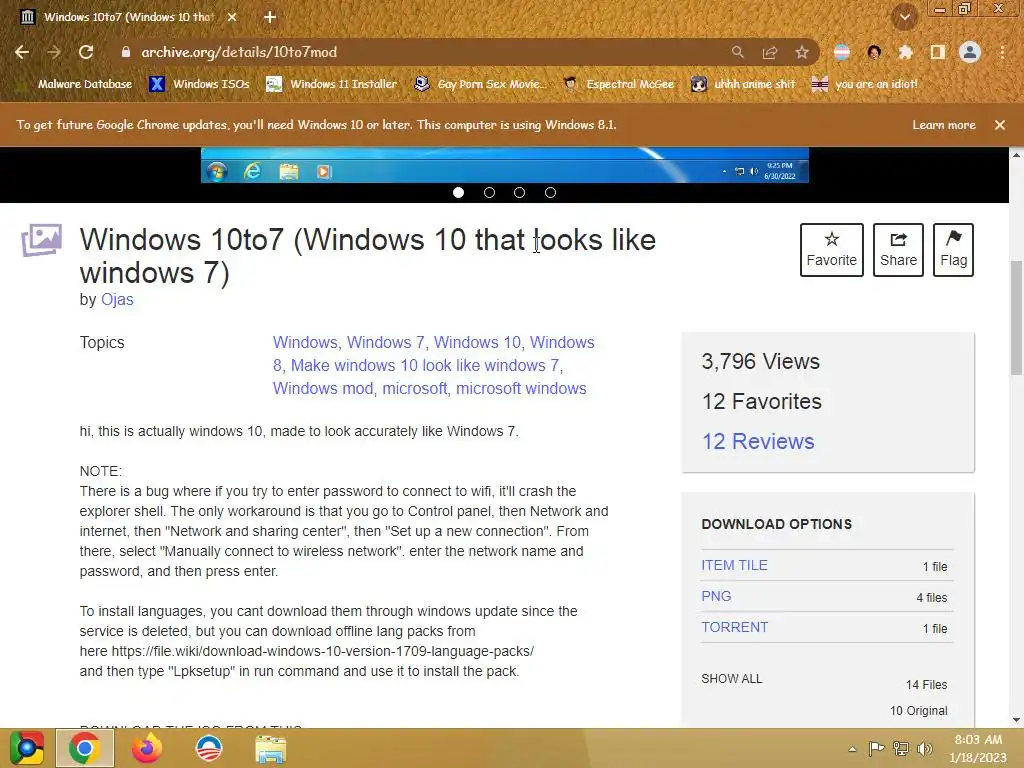The height and width of the screenshot is (768, 1024).
Task: Favorite this item with the star button
Action: click(831, 249)
